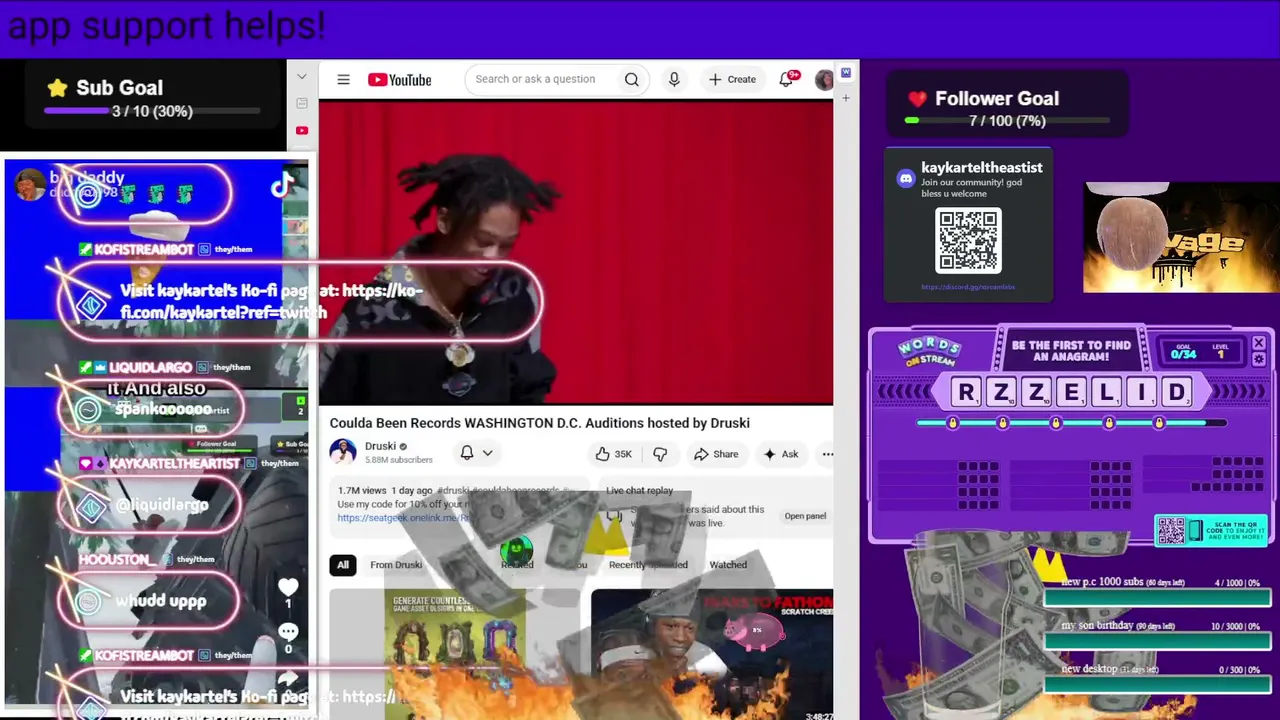Click the big daddy profile picture
The height and width of the screenshot is (720, 1280).
pos(30,184)
